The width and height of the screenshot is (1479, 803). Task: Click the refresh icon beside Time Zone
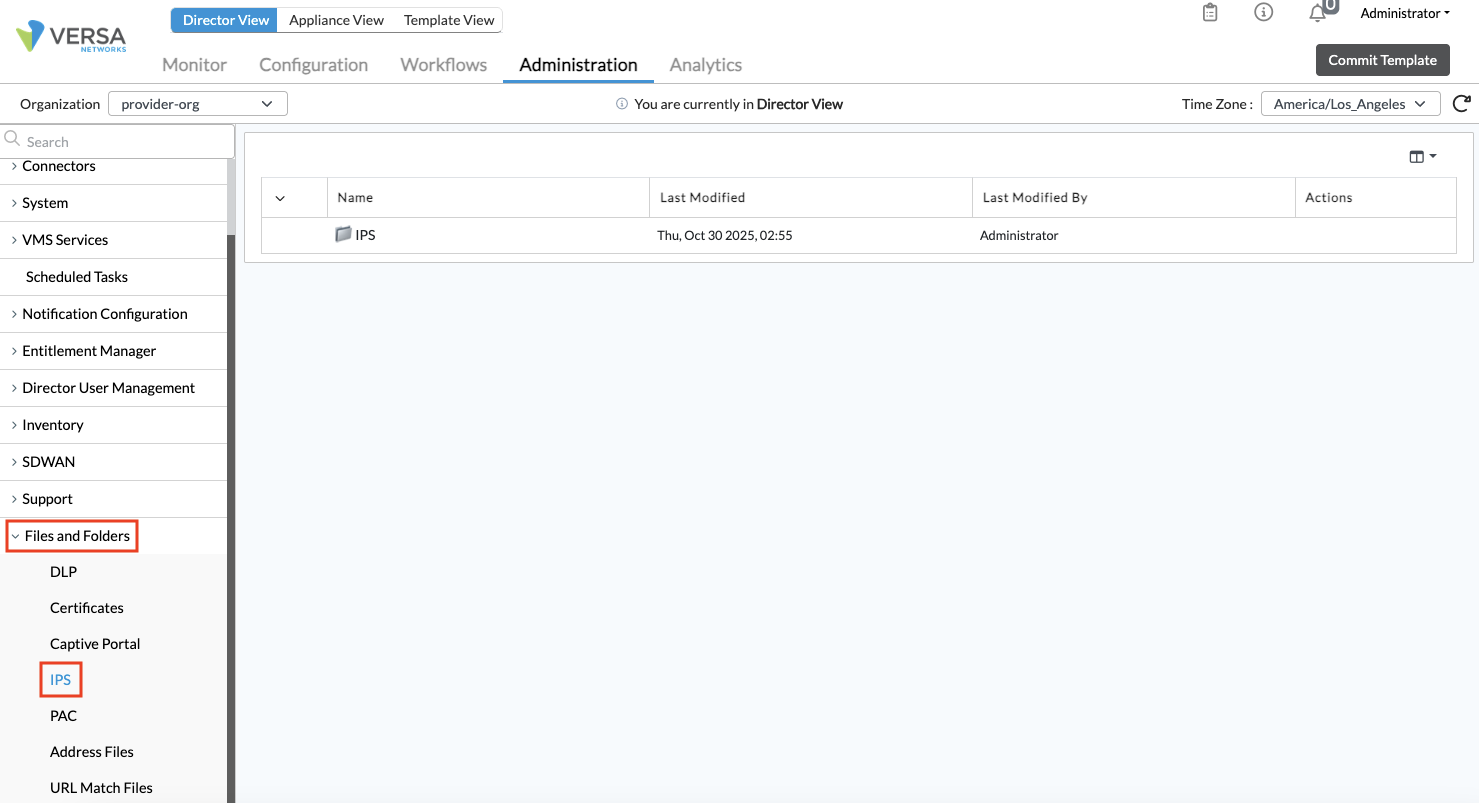click(1461, 103)
